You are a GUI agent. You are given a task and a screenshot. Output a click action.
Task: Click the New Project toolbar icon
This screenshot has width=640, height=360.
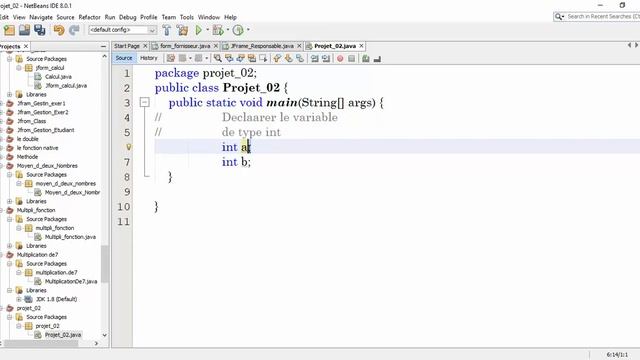pos(9,30)
